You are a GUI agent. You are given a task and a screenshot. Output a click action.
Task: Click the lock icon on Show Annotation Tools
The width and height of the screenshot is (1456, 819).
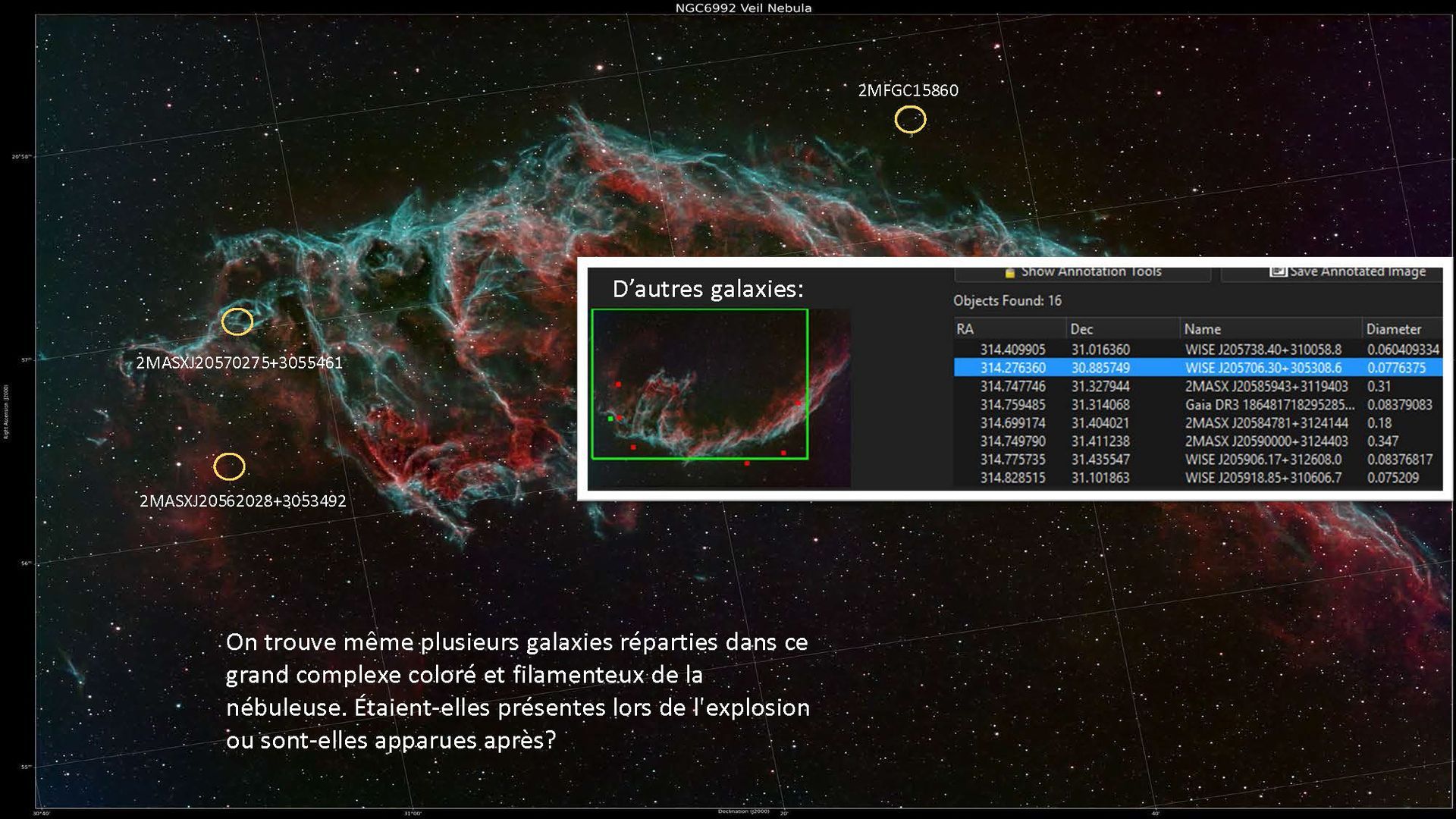pos(1009,272)
